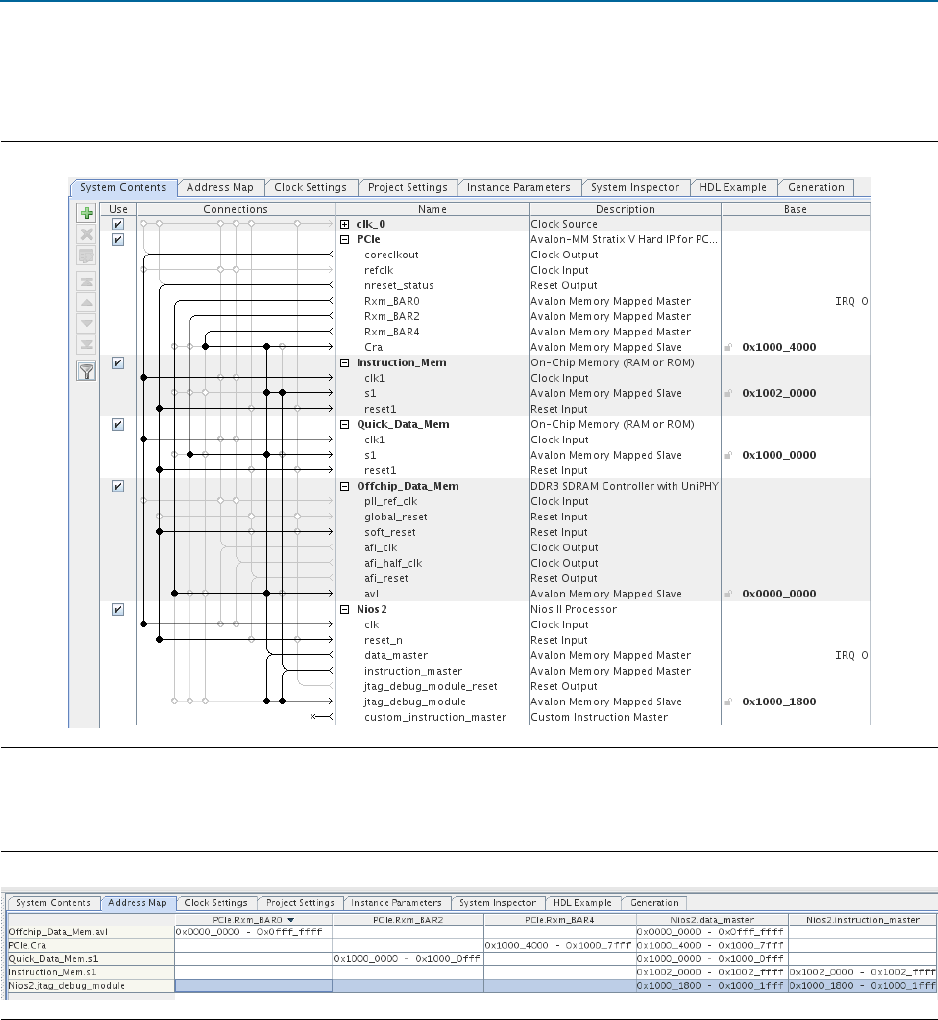Collapse the Quick_Data_Mem component tree
This screenshot has width=938, height=1020.
[x=345, y=425]
